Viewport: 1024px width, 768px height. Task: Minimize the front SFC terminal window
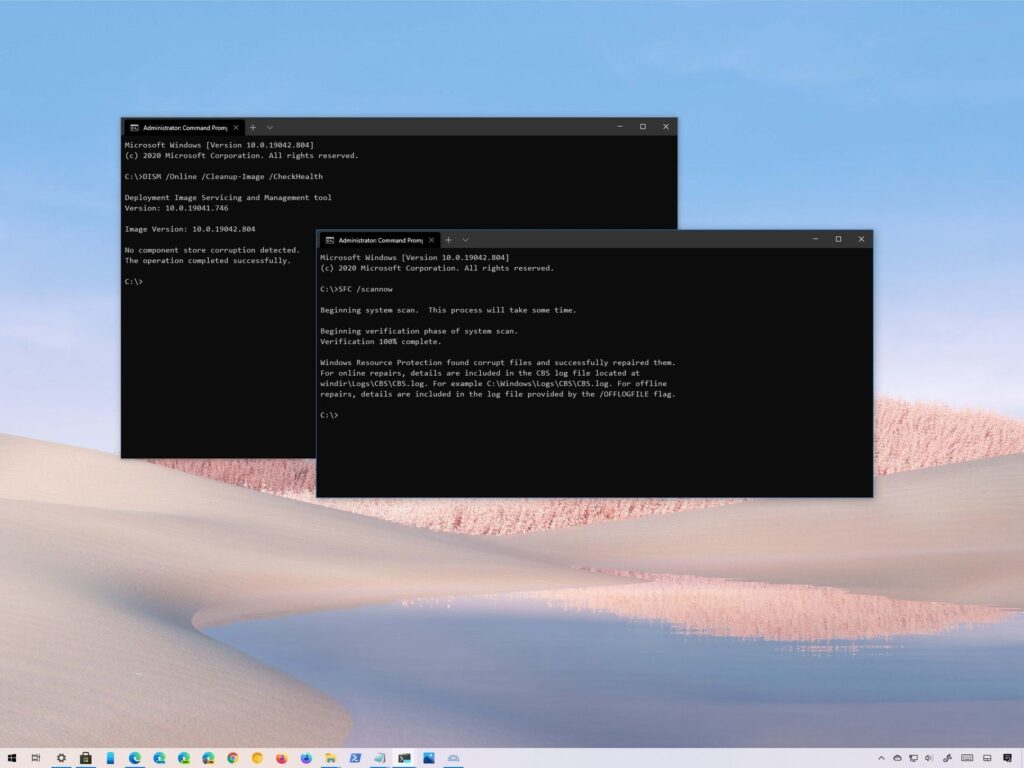815,239
